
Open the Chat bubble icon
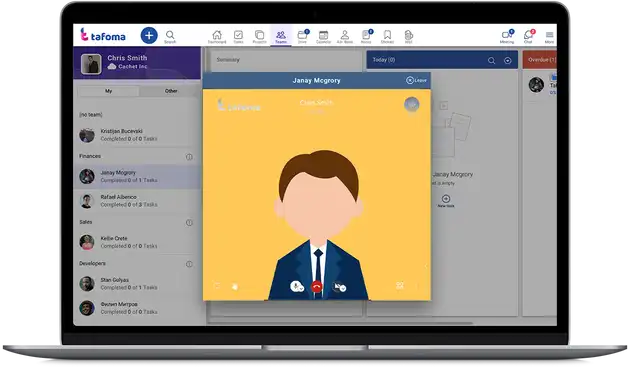click(528, 36)
